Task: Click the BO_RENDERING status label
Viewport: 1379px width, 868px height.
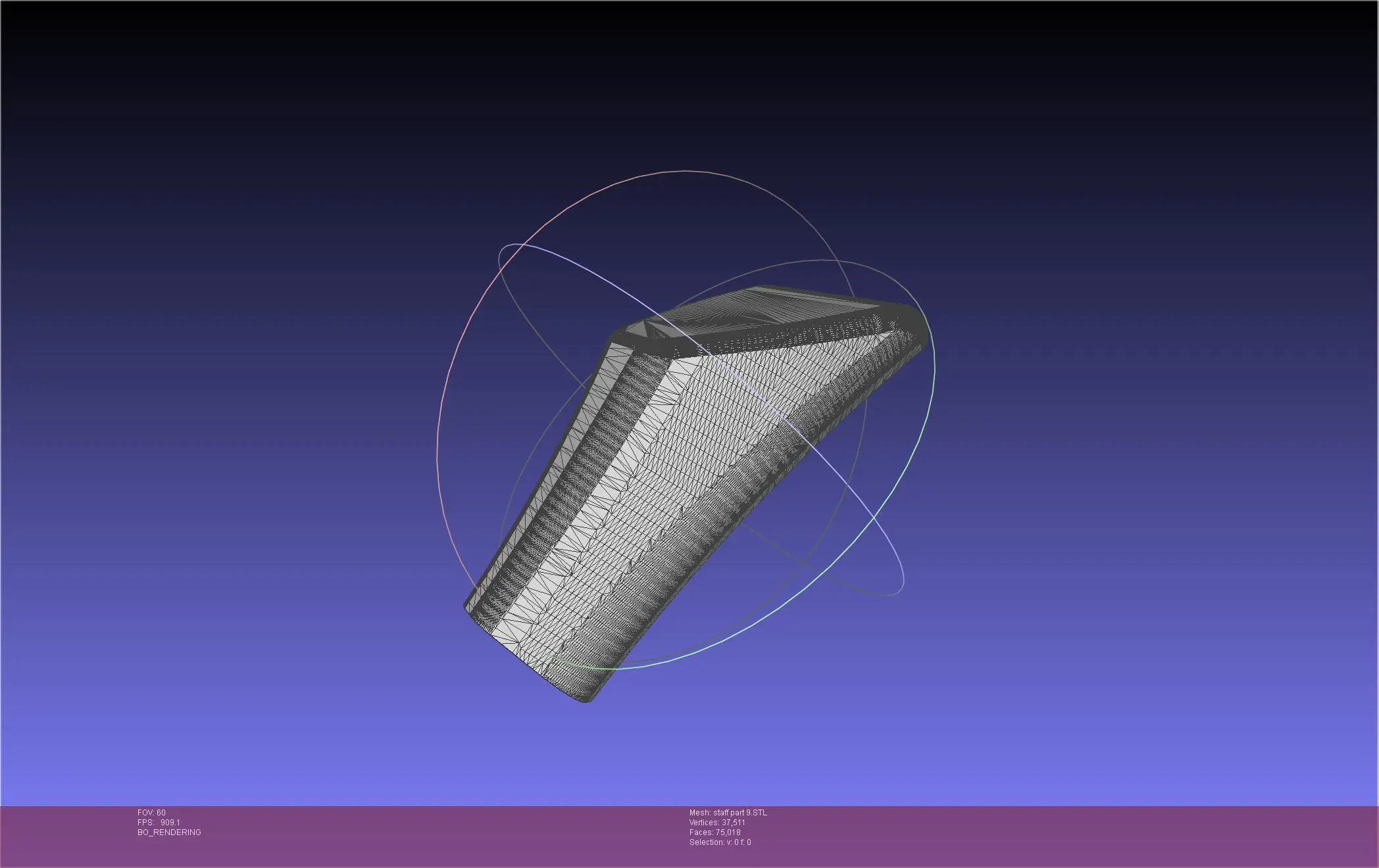Action: (169, 832)
